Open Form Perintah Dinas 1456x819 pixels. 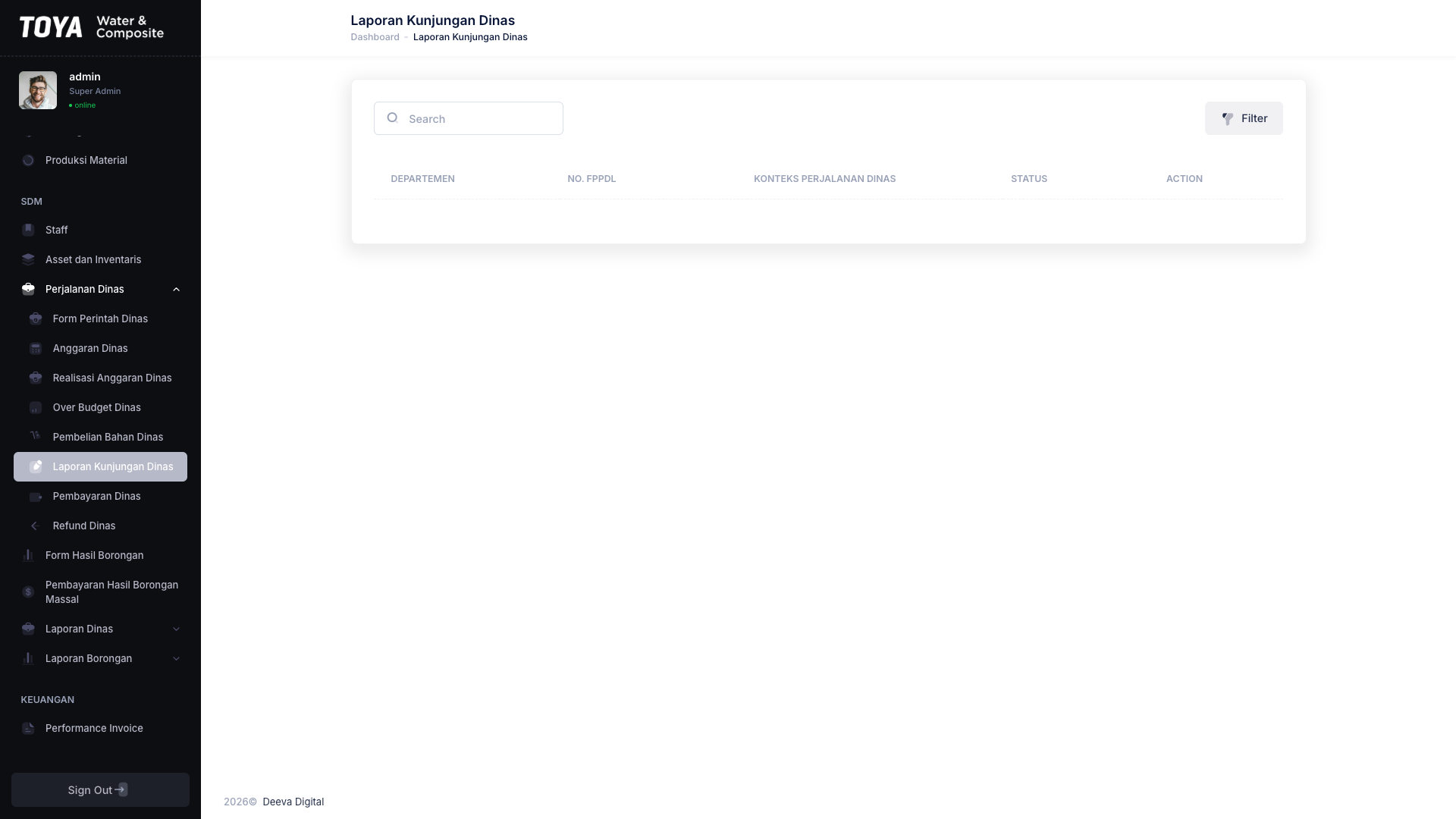tap(100, 318)
